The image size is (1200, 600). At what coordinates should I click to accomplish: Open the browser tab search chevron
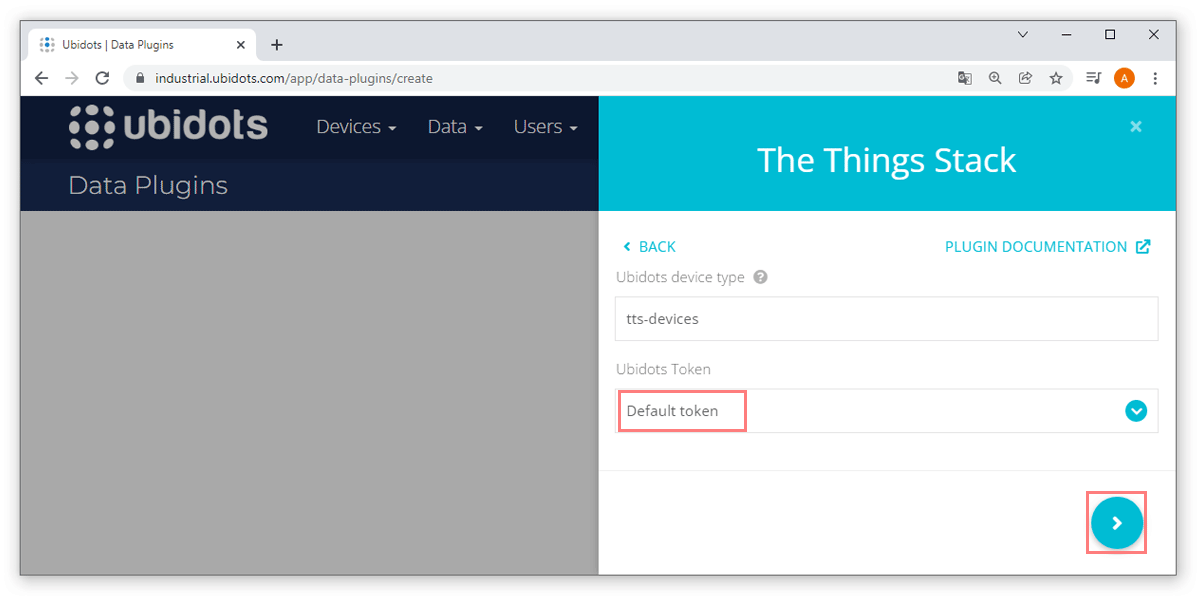[x=1023, y=34]
